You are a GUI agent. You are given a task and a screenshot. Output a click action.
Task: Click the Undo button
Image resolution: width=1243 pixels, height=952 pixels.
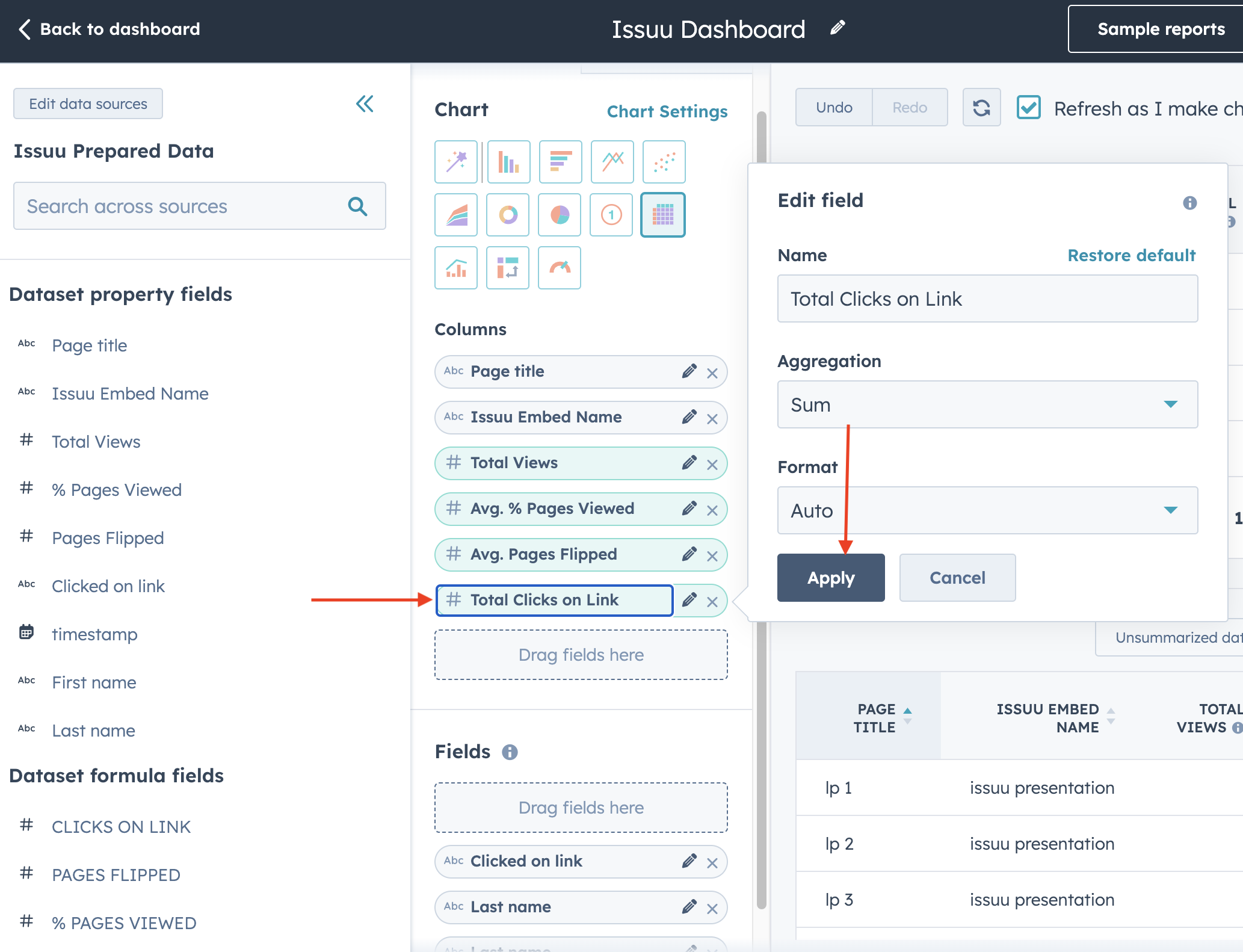pyautogui.click(x=834, y=108)
